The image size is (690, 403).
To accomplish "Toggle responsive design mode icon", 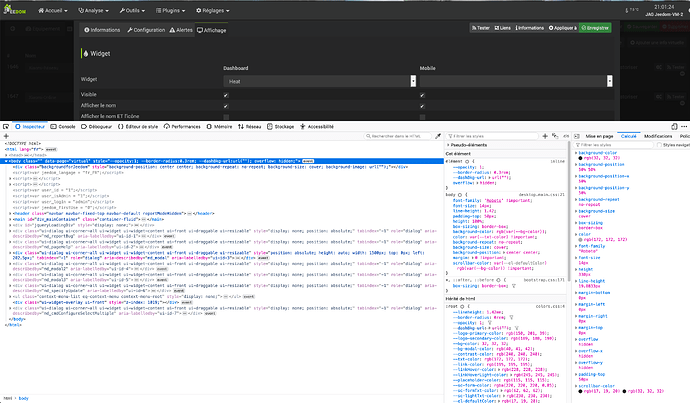I will [674, 127].
